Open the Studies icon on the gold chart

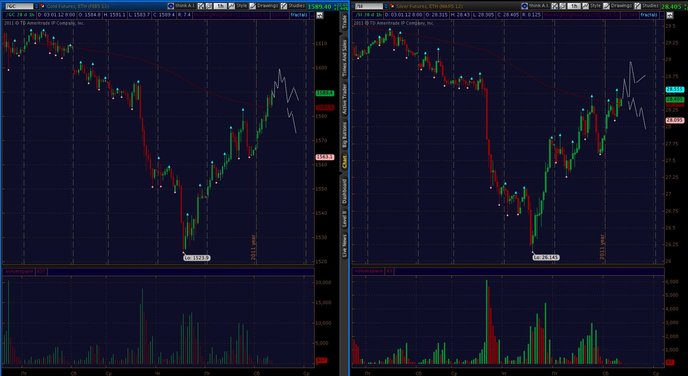284,6
